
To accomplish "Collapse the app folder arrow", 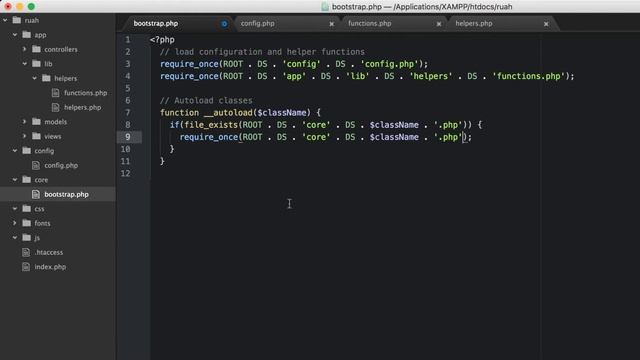I will coord(15,35).
